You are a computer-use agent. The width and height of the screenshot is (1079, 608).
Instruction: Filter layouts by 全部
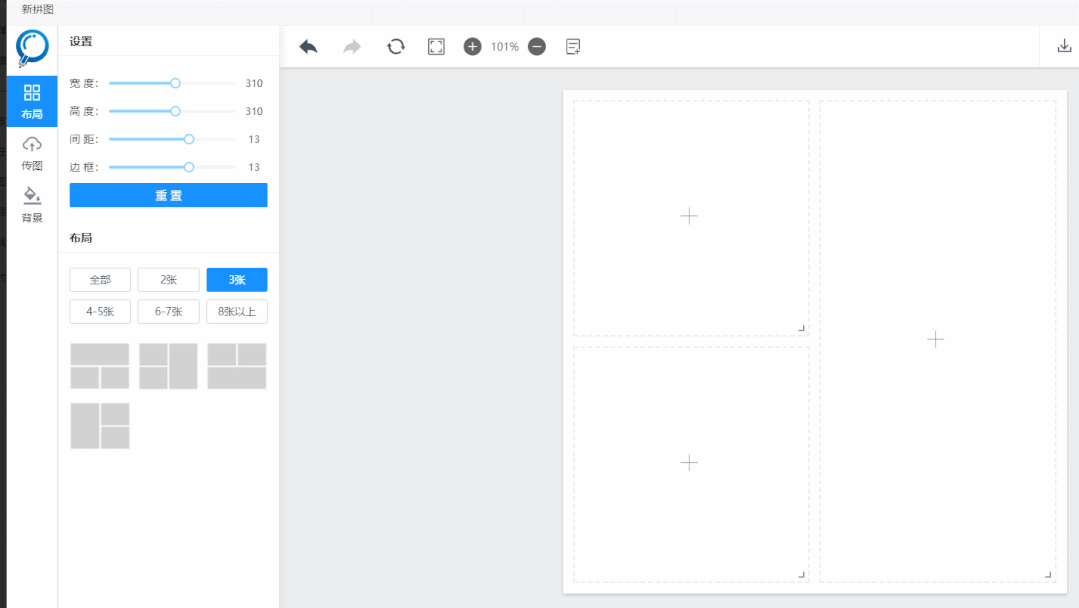pyautogui.click(x=100, y=280)
